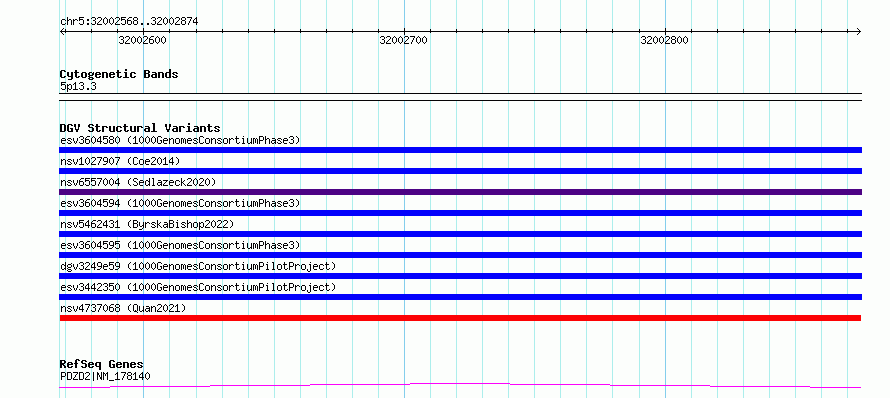This screenshot has width=890, height=398.
Task: Open dgv3249e59 PilotProject variant label
Action: click(198, 266)
